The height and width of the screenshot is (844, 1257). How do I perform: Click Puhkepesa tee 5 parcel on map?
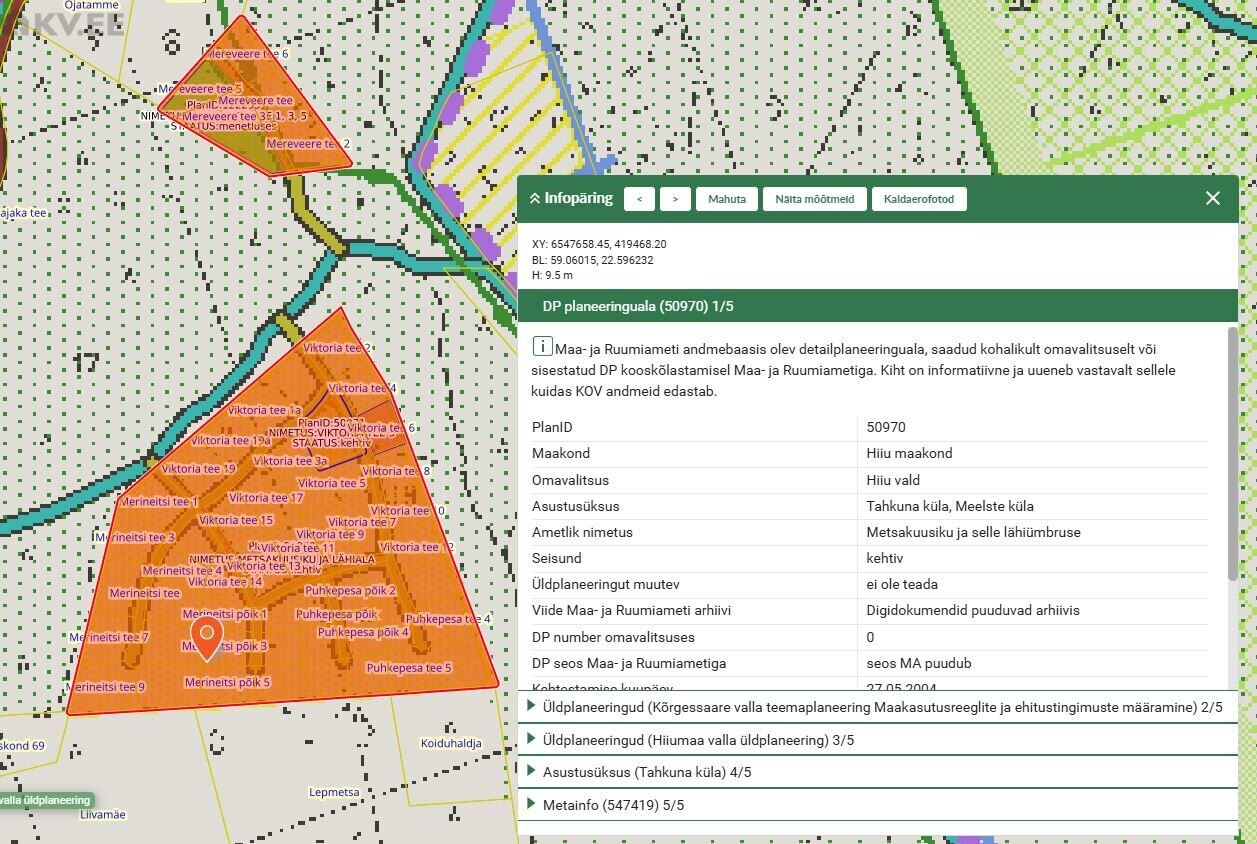coord(408,668)
